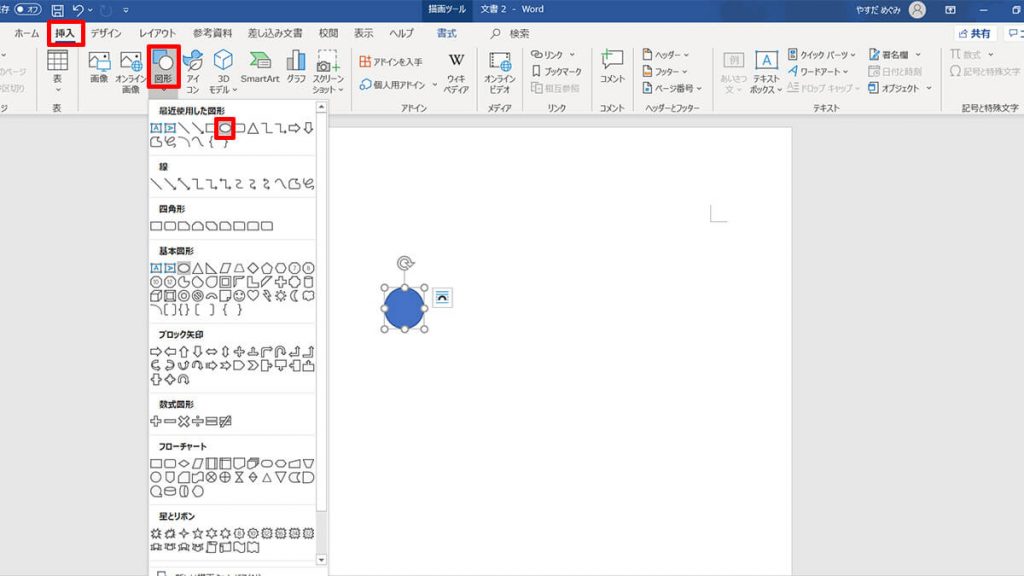Select the oval in recently used shapes
The image size is (1024, 576).
pos(226,128)
